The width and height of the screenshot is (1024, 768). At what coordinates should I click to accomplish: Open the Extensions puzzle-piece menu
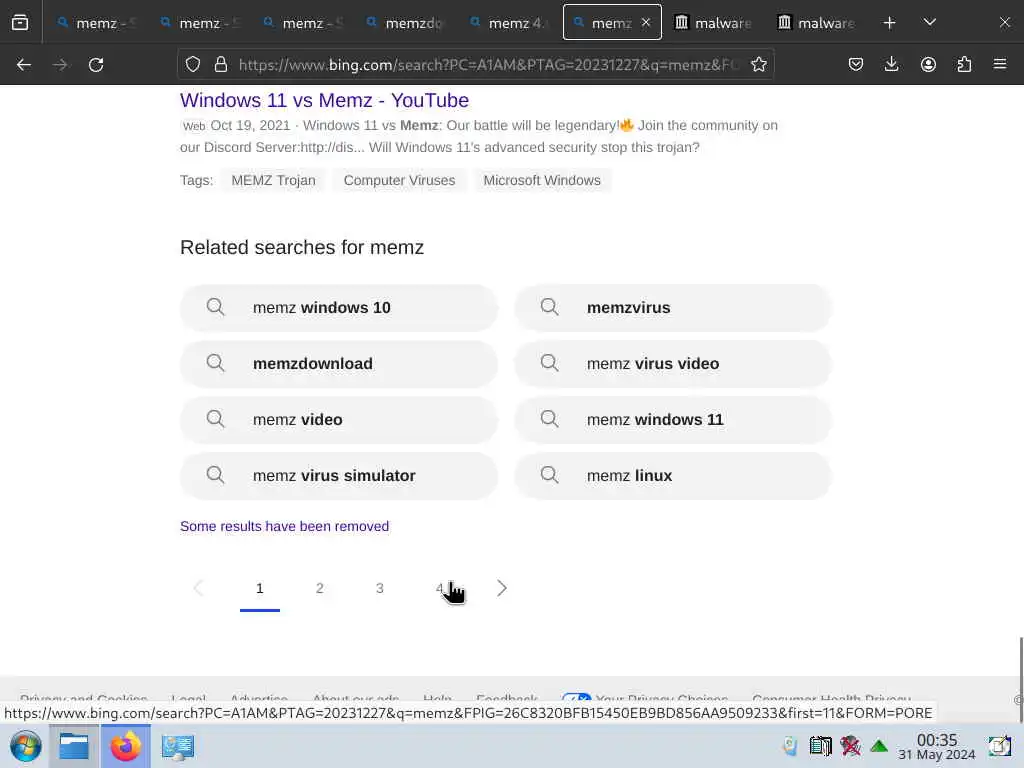[x=964, y=64]
